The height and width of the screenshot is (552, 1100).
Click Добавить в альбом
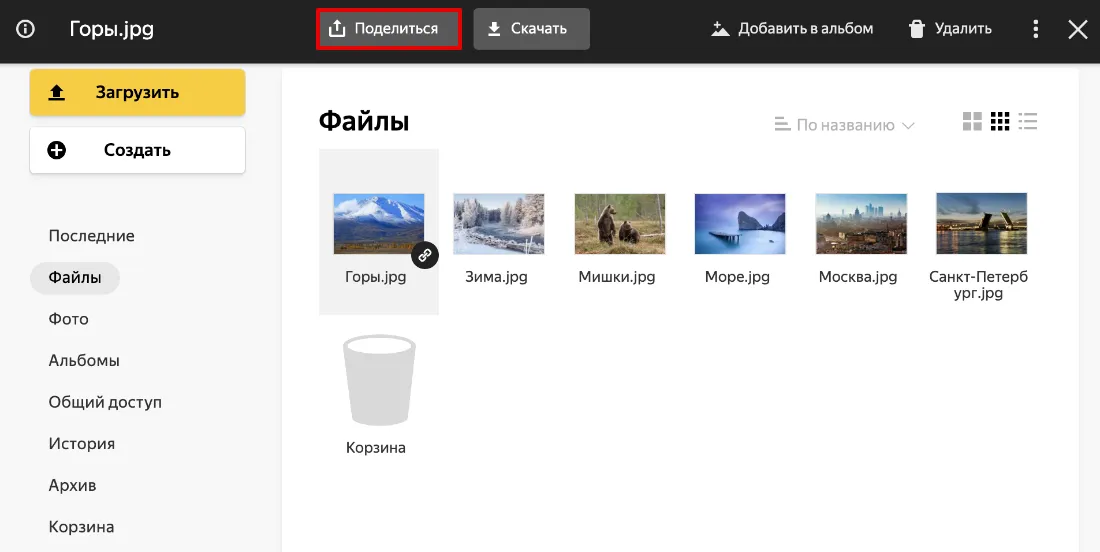792,29
